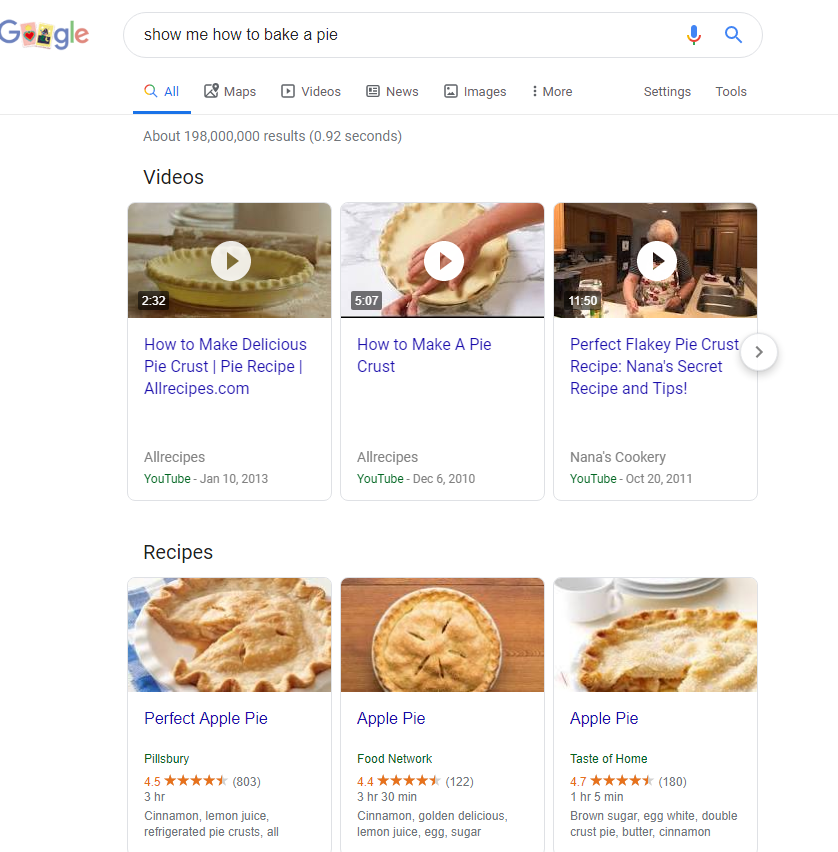Click the Google doodle logo

(45, 34)
